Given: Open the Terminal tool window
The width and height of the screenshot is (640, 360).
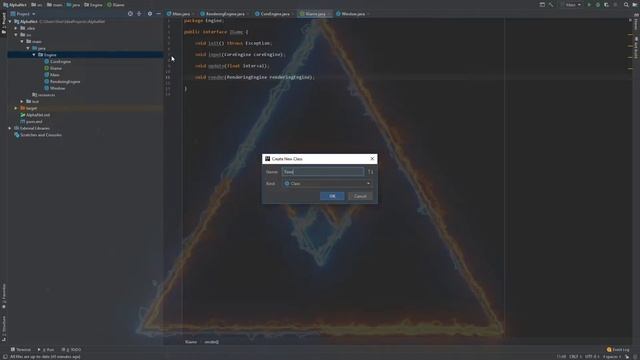Looking at the screenshot, I should (20, 350).
